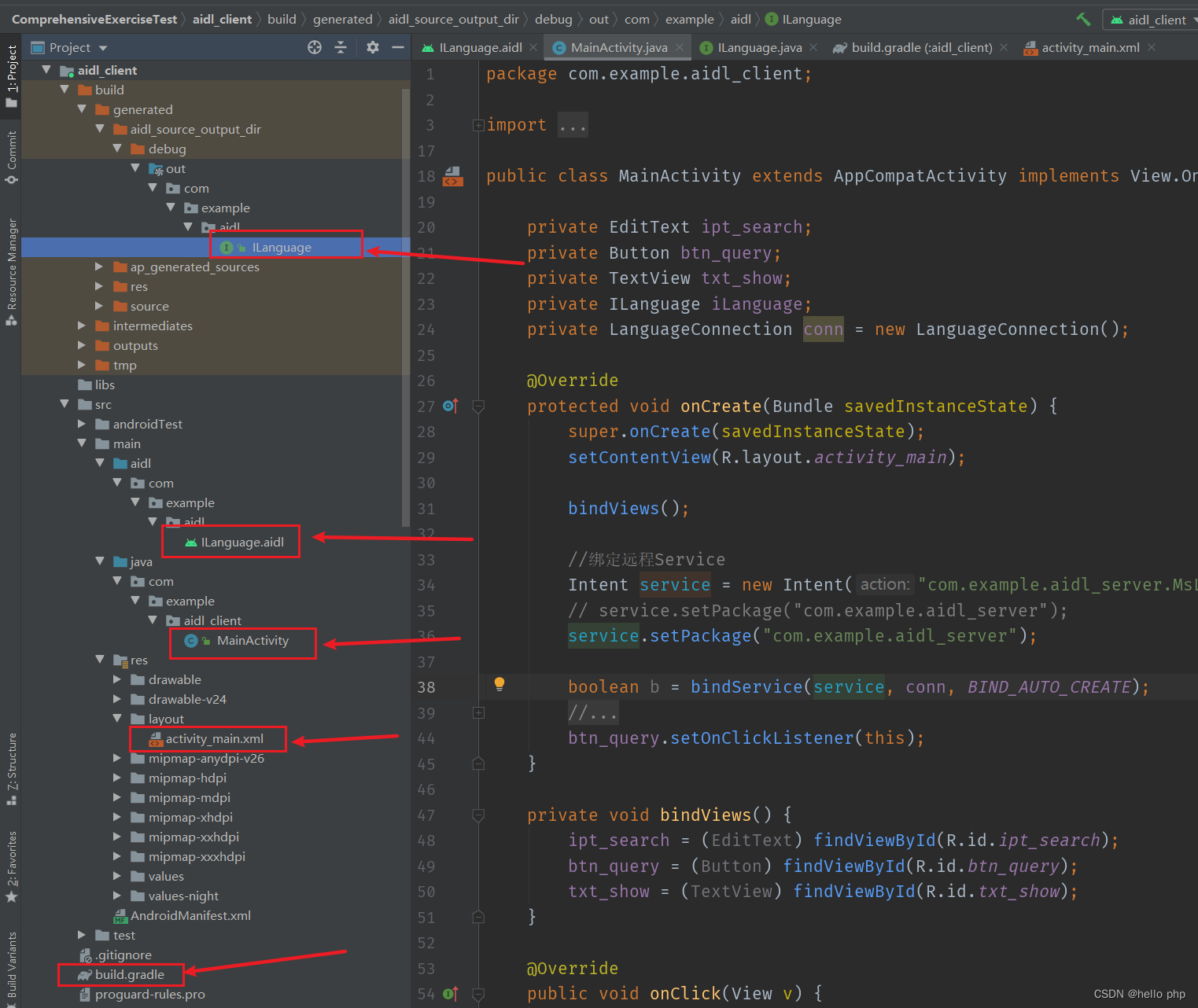Select the drawable-v24 folder
Image resolution: width=1198 pixels, height=1008 pixels.
pyautogui.click(x=187, y=699)
